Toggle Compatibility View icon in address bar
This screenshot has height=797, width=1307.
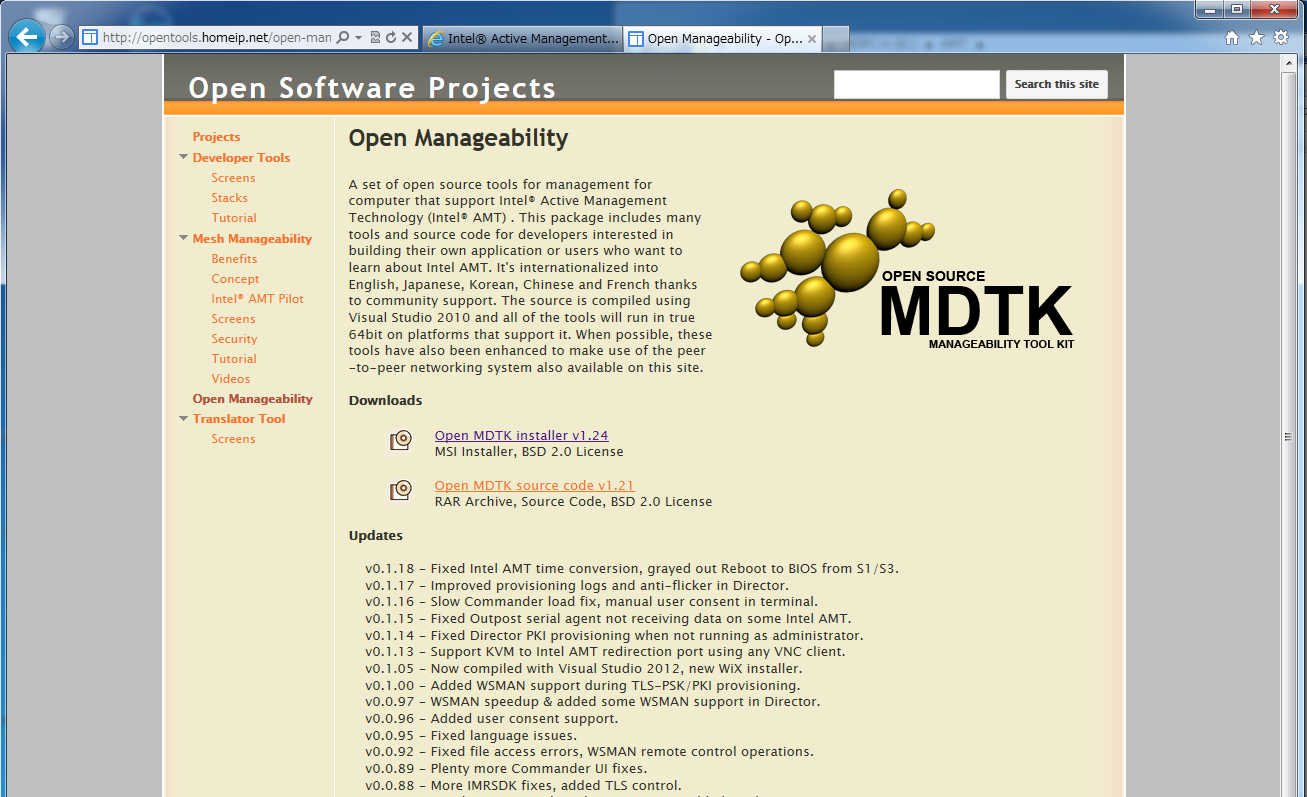[375, 38]
